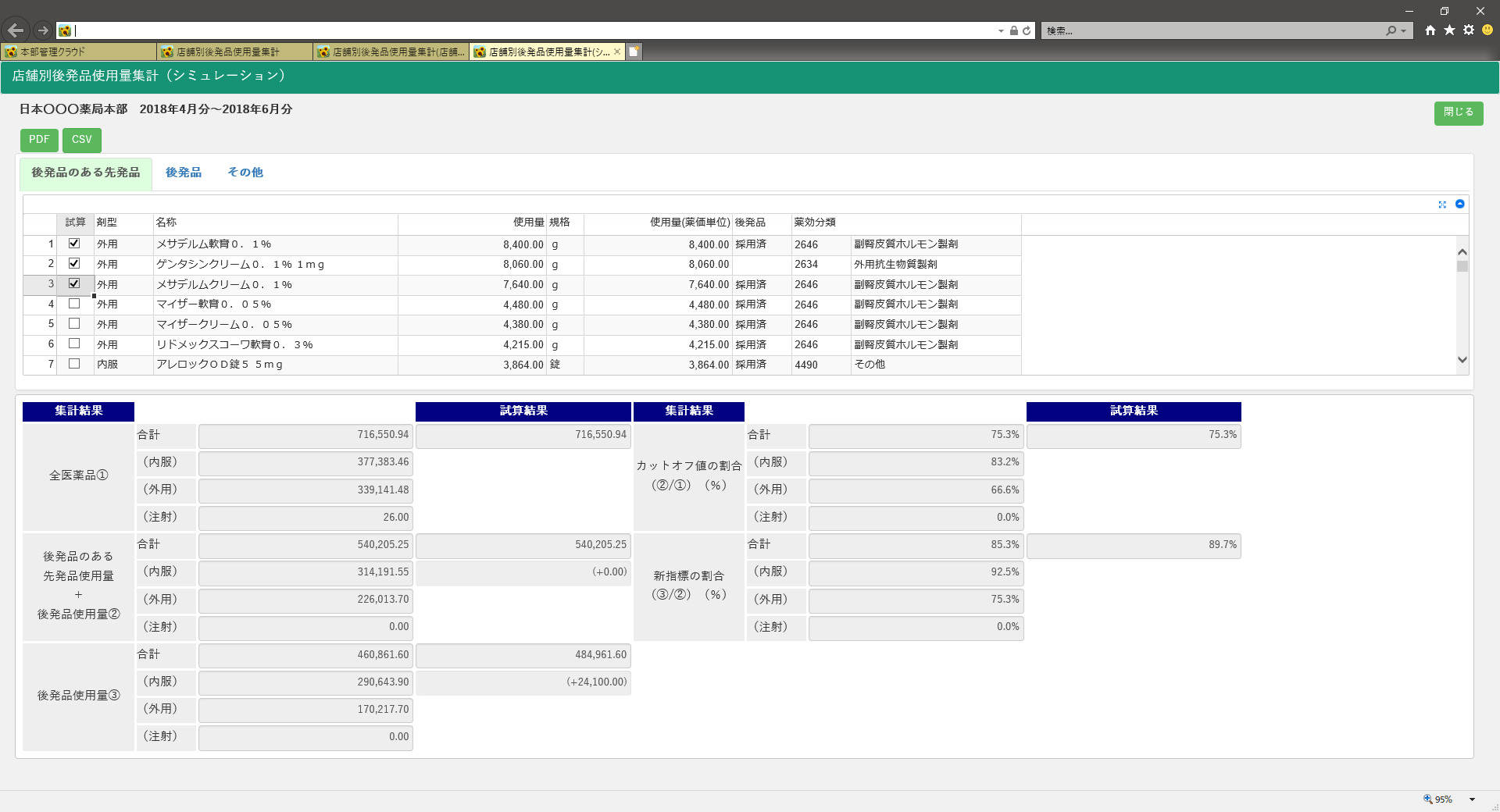The image size is (1500, 812).
Task: Check 試算 for マイザー軟膏0.05%
Action: [74, 304]
